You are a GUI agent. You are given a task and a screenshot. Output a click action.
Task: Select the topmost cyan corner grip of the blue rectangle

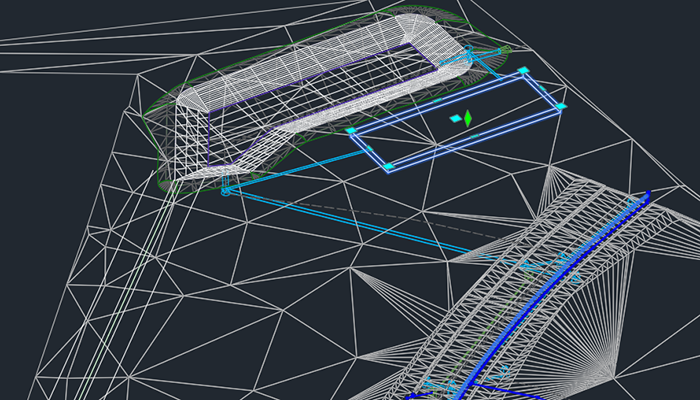[523, 70]
